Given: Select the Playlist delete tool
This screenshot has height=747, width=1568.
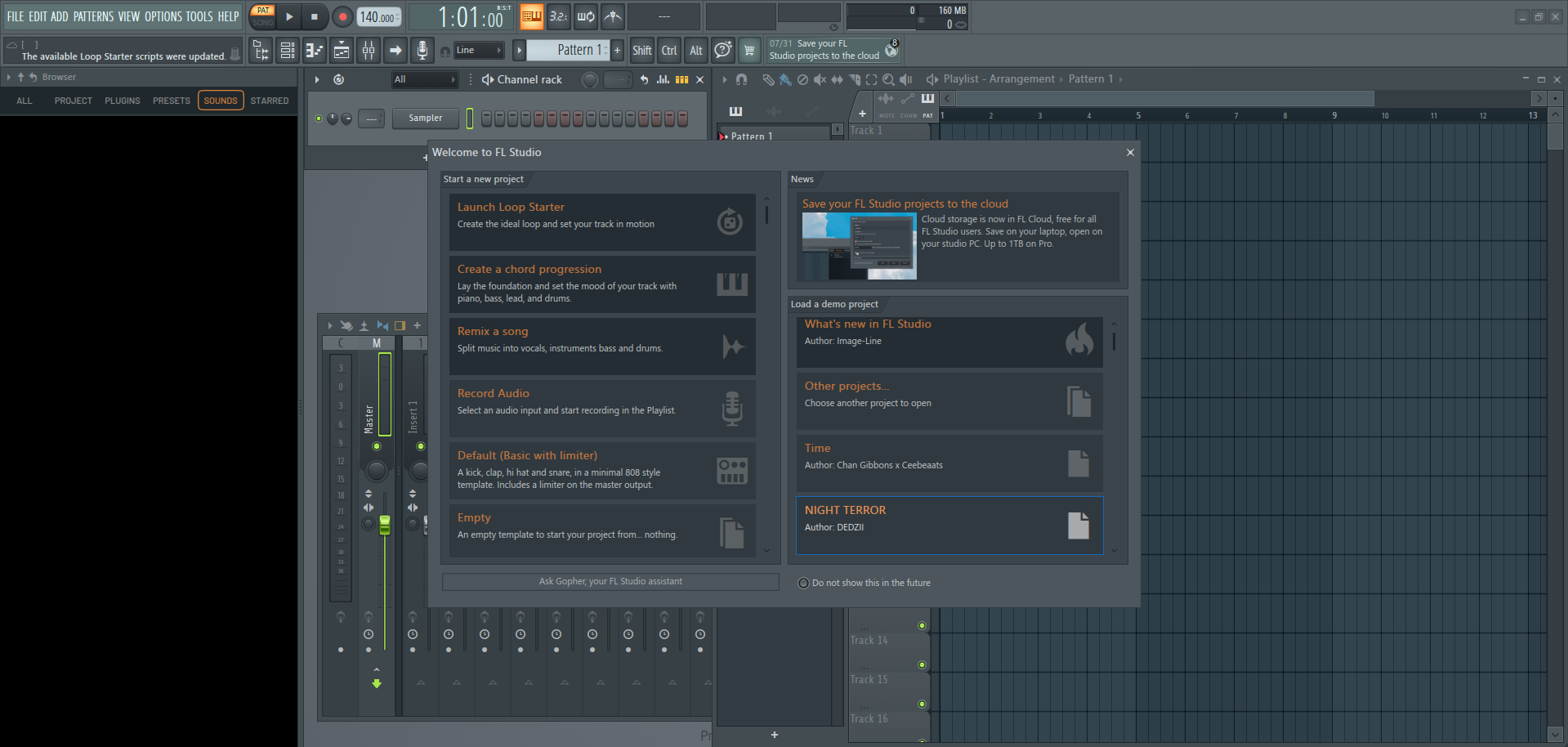Looking at the screenshot, I should [x=802, y=79].
